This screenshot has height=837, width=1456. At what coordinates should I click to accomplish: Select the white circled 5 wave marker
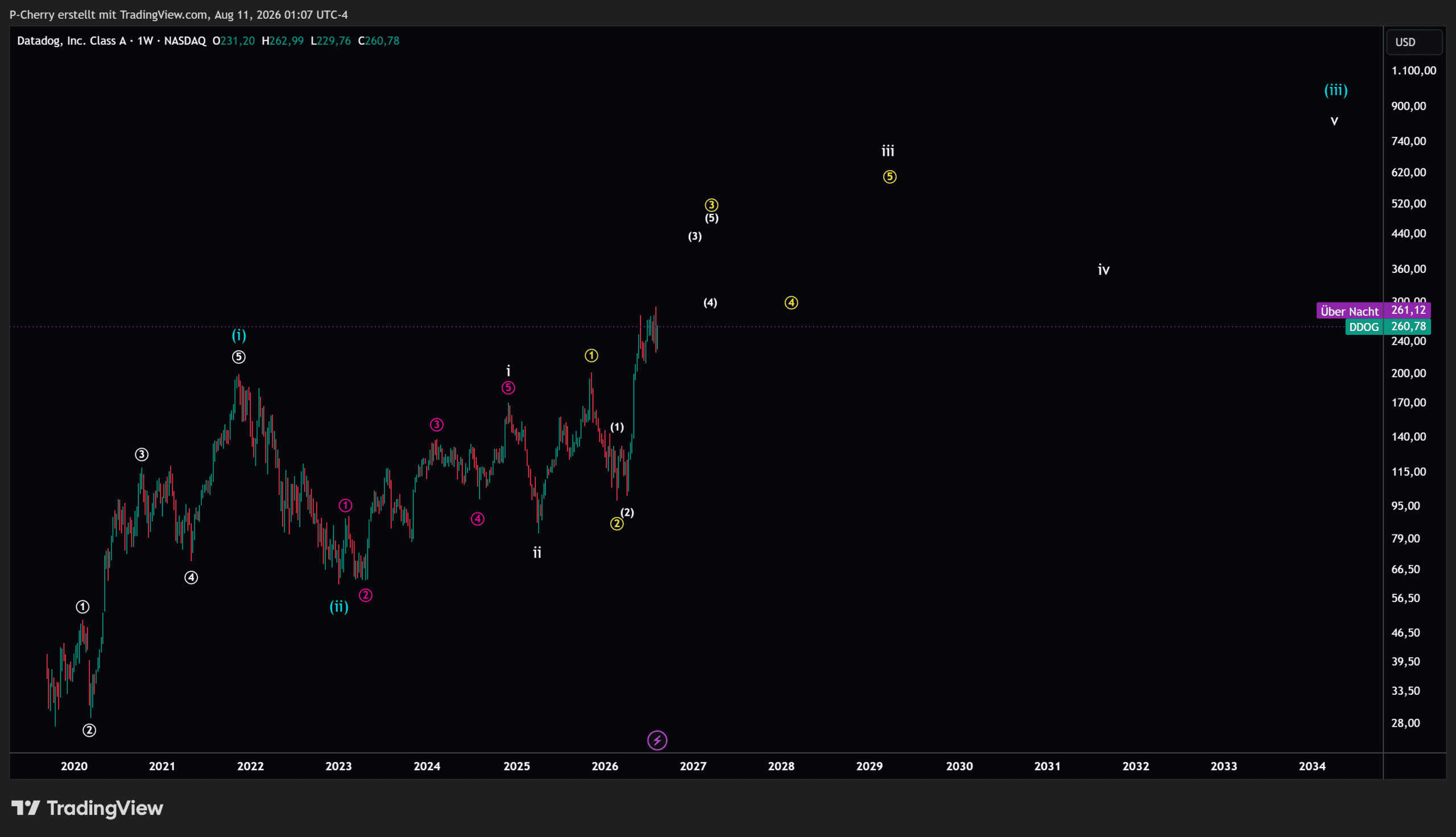click(x=238, y=357)
